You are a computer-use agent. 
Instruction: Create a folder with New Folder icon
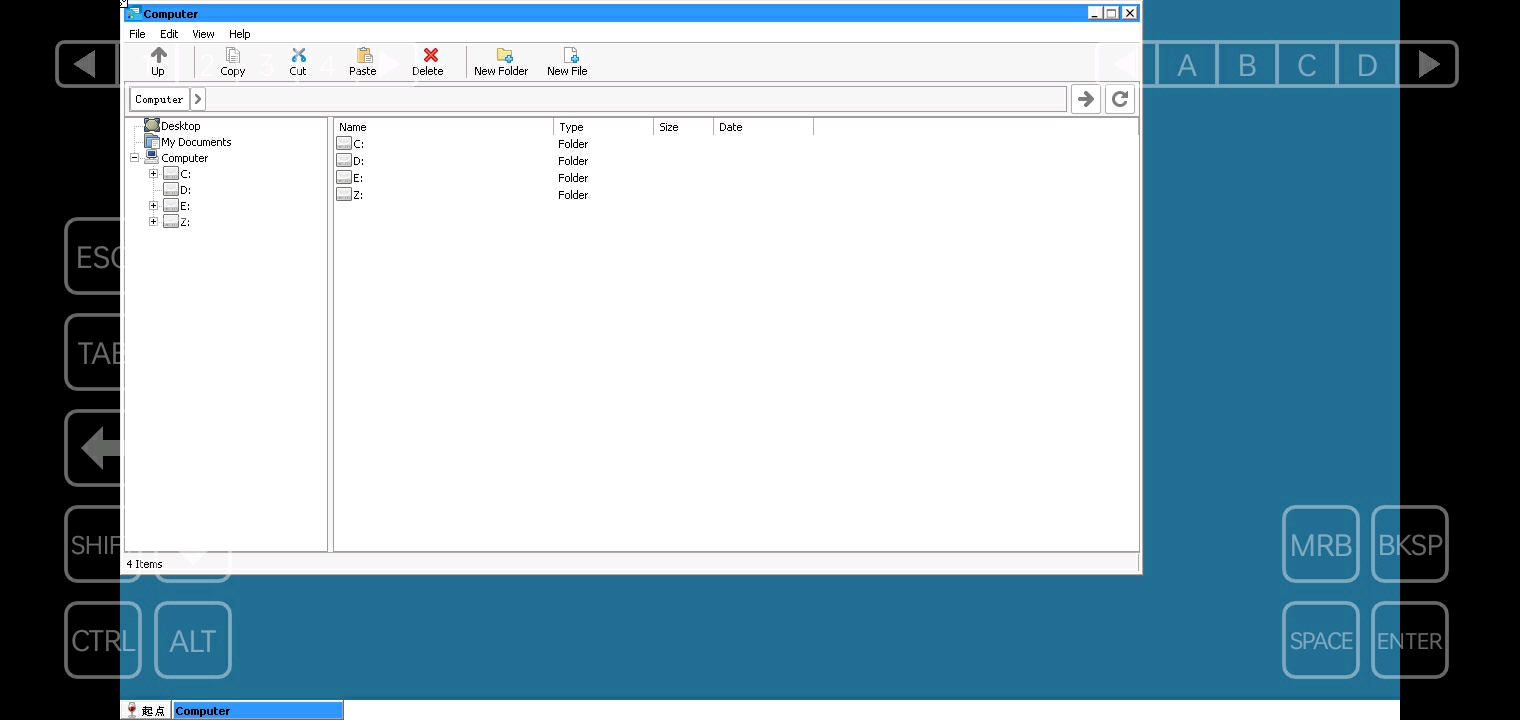click(x=503, y=56)
